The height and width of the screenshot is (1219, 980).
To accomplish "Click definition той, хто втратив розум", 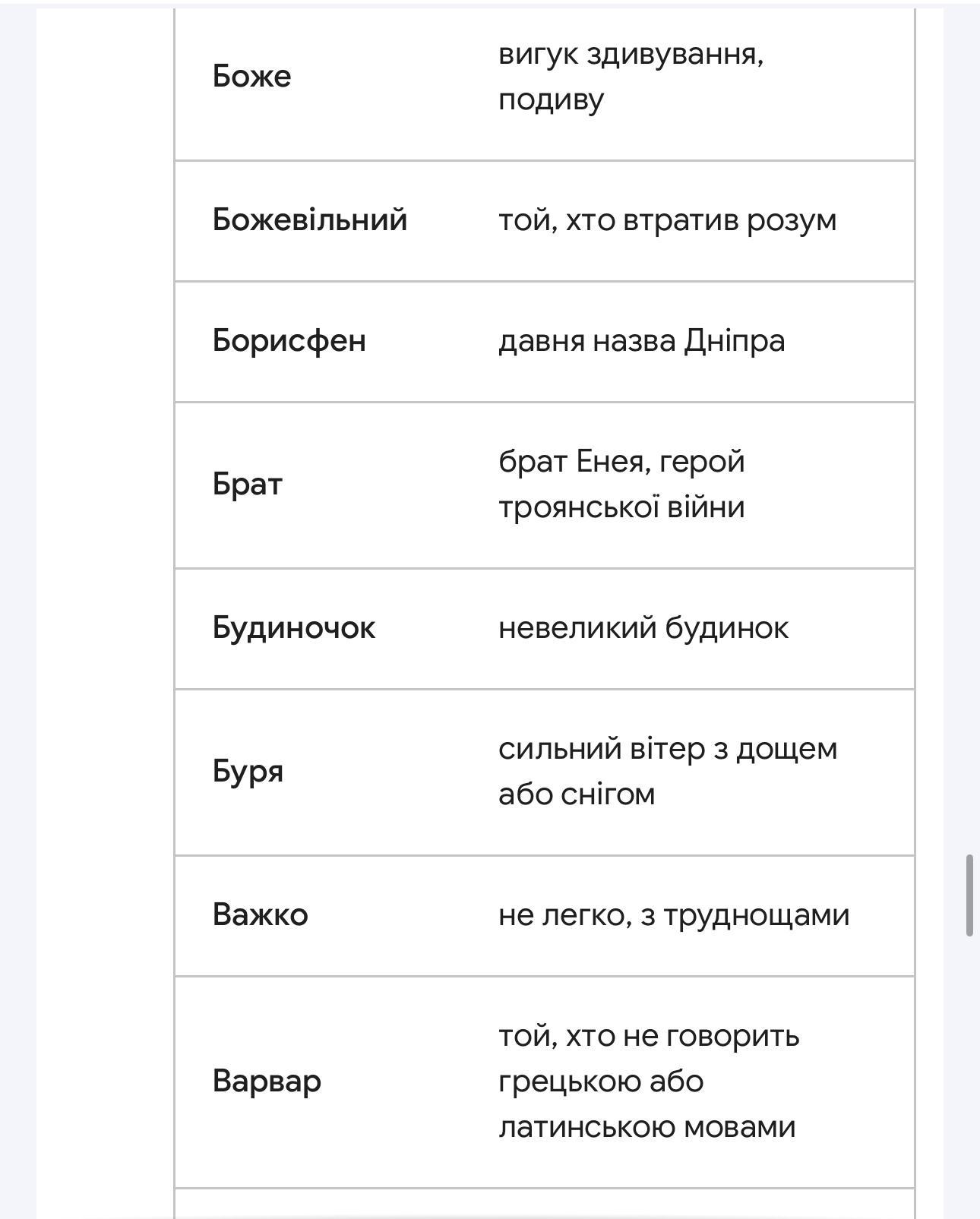I will [667, 219].
